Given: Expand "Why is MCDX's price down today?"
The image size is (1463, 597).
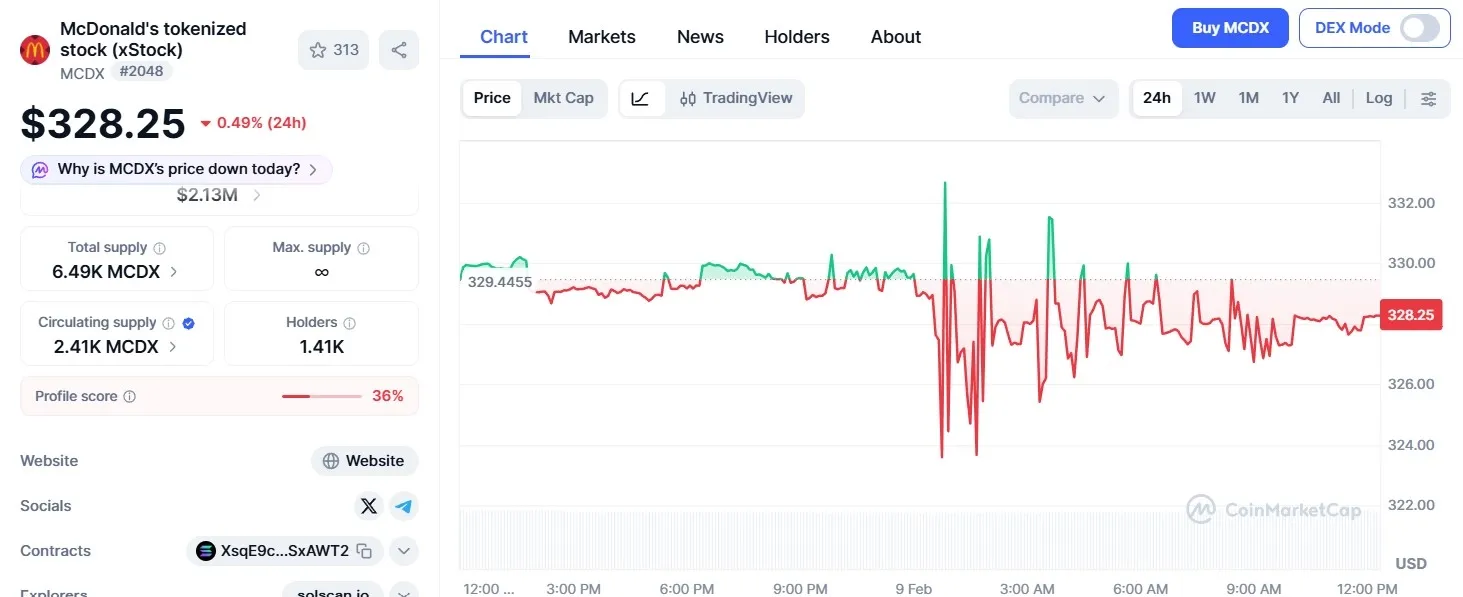Looking at the screenshot, I should 178,170.
